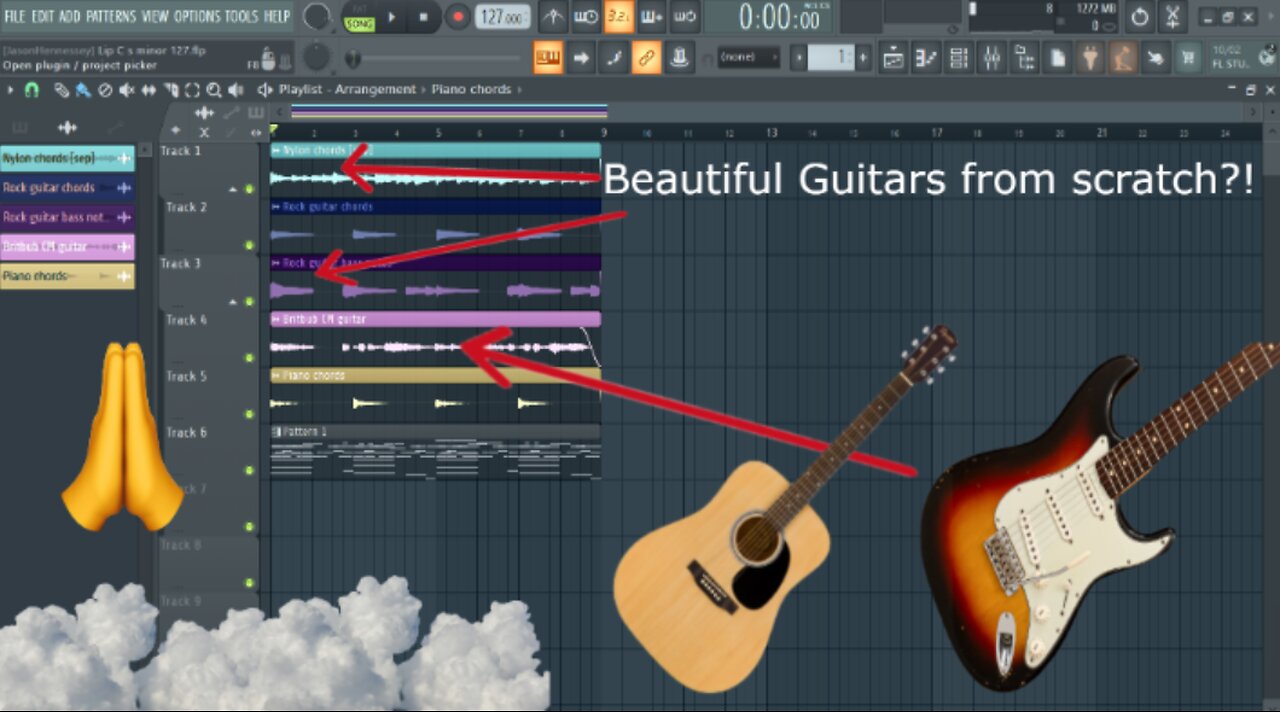Select the Draw pencil tool in playlist

tap(62, 90)
